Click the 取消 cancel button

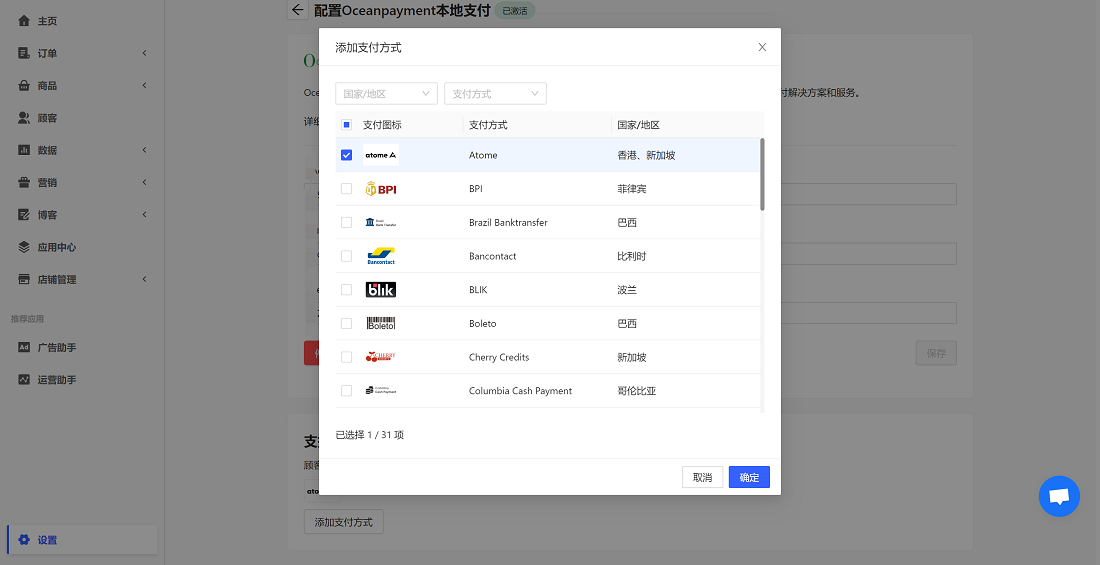click(x=702, y=477)
